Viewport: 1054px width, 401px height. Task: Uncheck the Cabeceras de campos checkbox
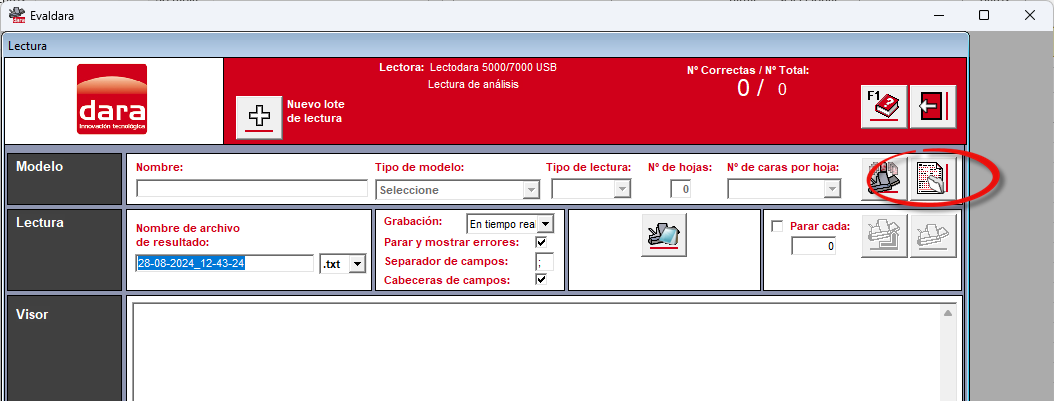tap(541, 279)
